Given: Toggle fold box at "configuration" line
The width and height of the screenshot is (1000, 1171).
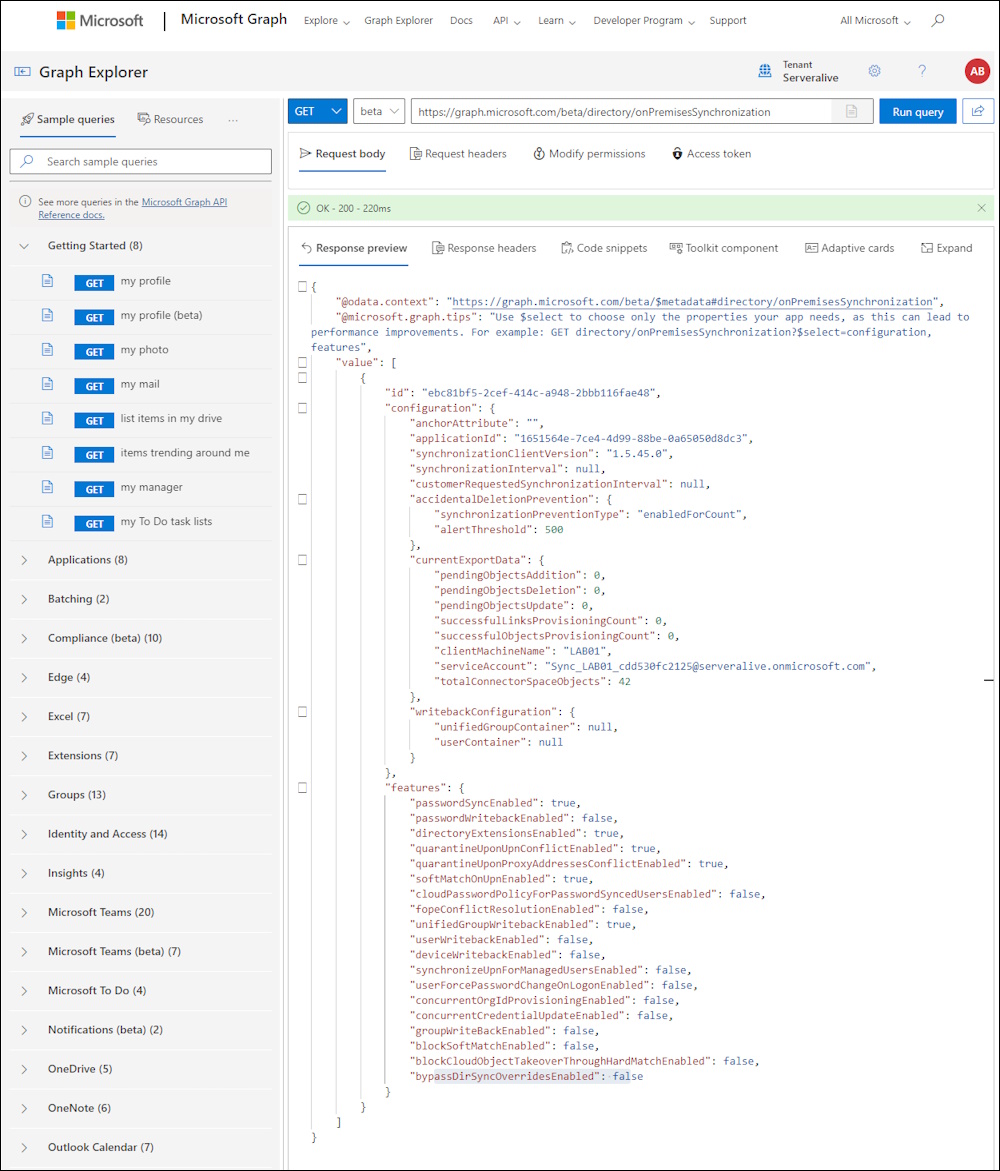Looking at the screenshot, I should 302,409.
